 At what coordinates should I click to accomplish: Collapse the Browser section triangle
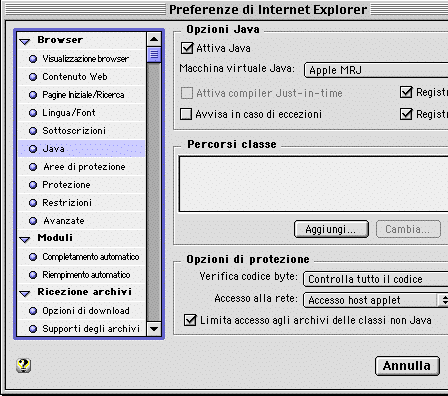click(25, 41)
